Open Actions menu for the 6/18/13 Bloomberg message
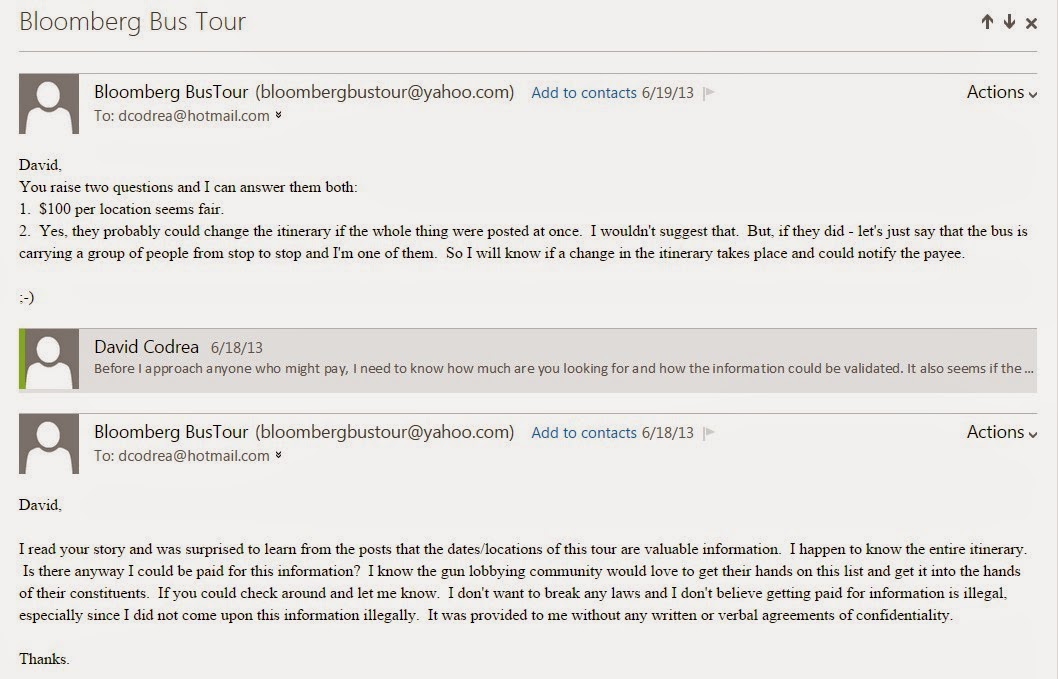1058x679 pixels. 1001,432
